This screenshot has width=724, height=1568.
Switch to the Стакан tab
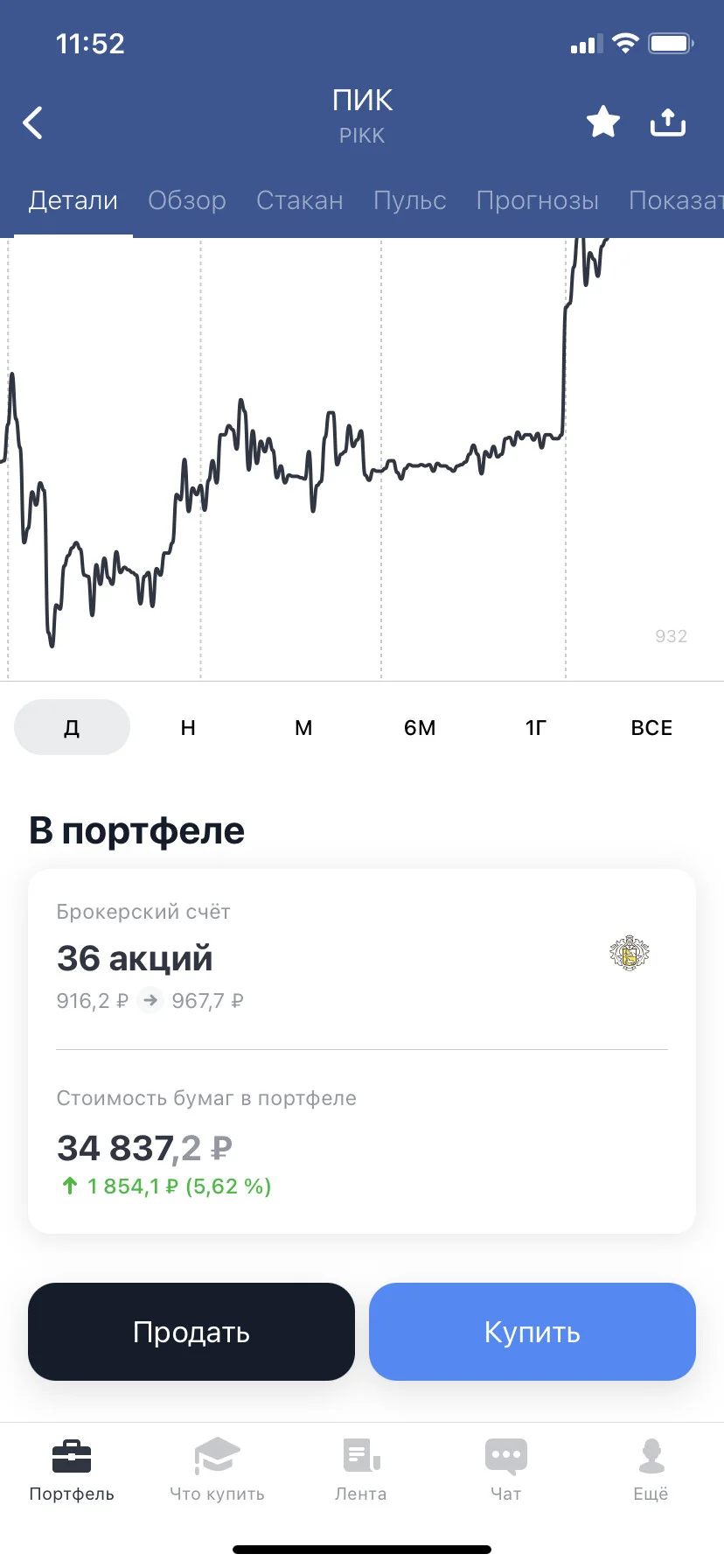pos(300,200)
